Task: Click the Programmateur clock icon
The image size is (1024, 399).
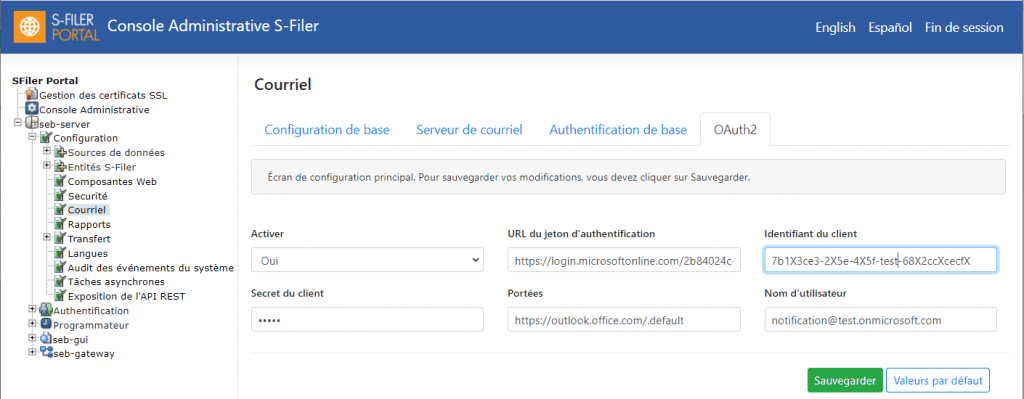Action: coord(46,325)
